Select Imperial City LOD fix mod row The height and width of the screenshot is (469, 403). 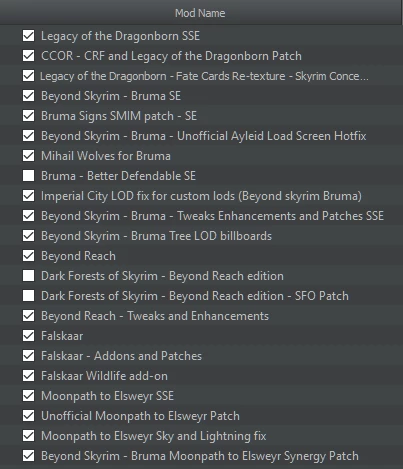point(201,196)
